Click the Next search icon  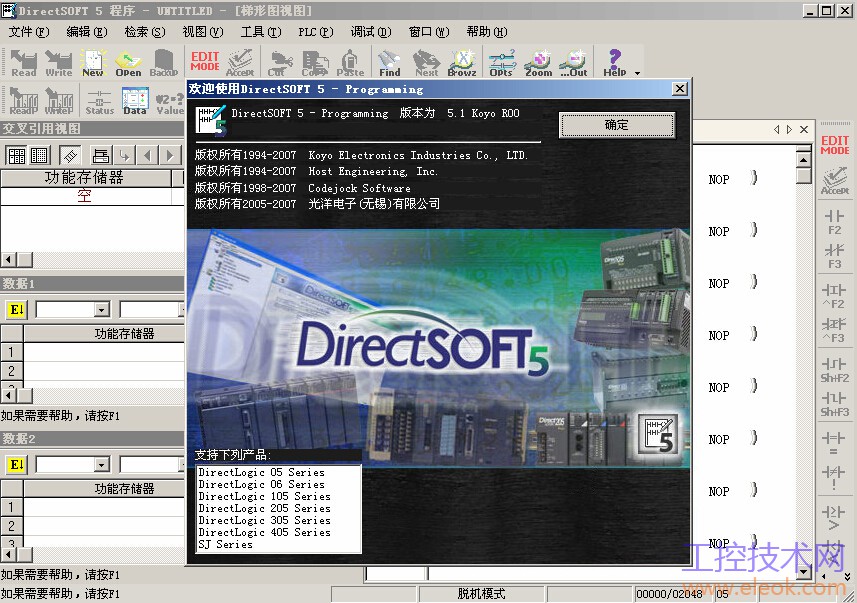click(x=426, y=62)
